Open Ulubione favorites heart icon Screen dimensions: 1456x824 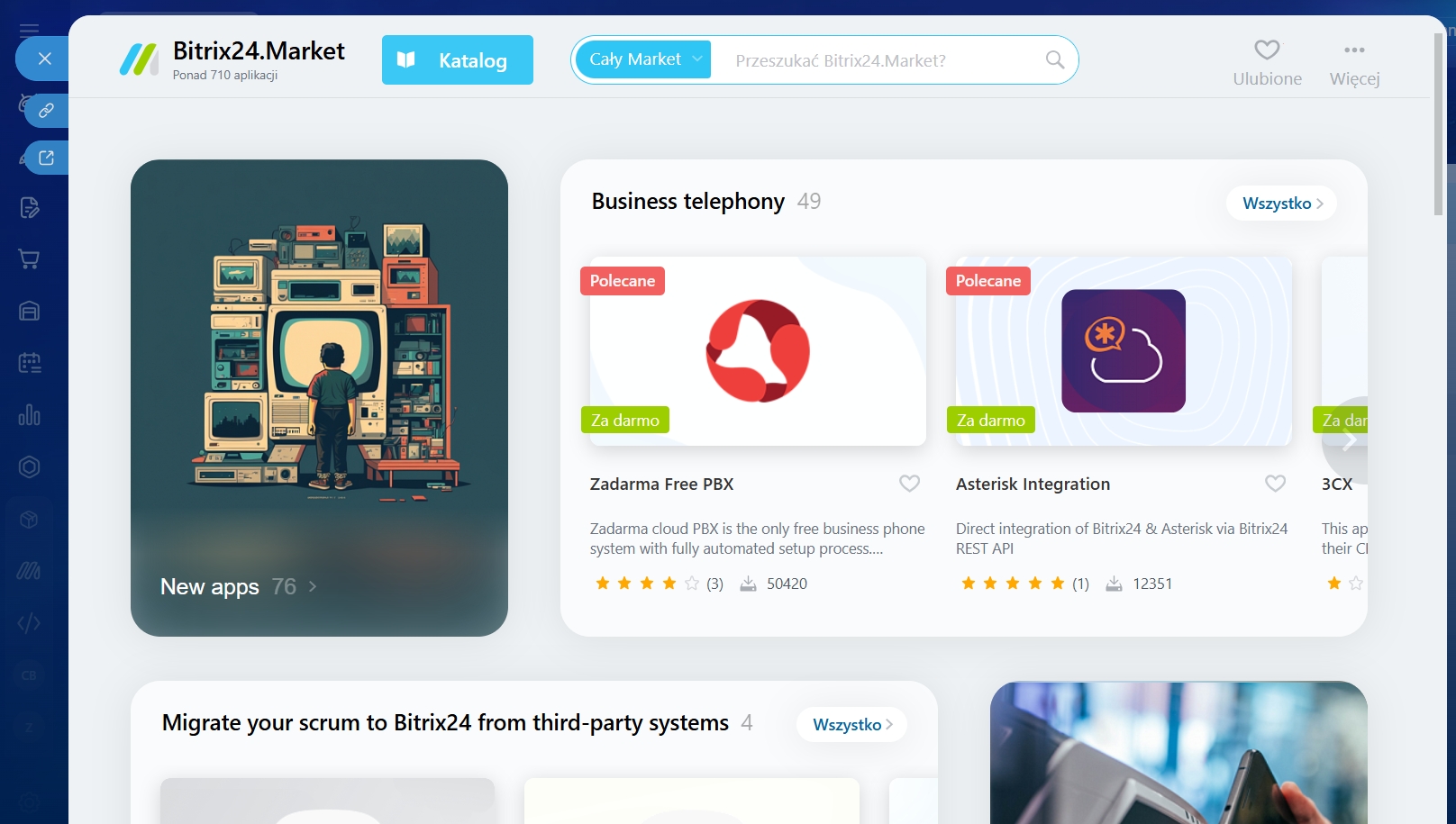1267,50
